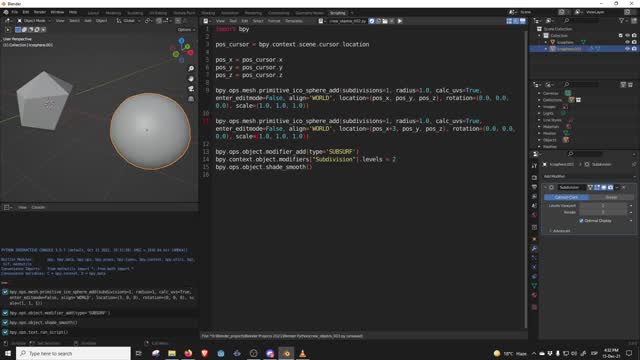Switch to the Scripting workspace tab
This screenshot has height=360, width=640.
[338, 13]
